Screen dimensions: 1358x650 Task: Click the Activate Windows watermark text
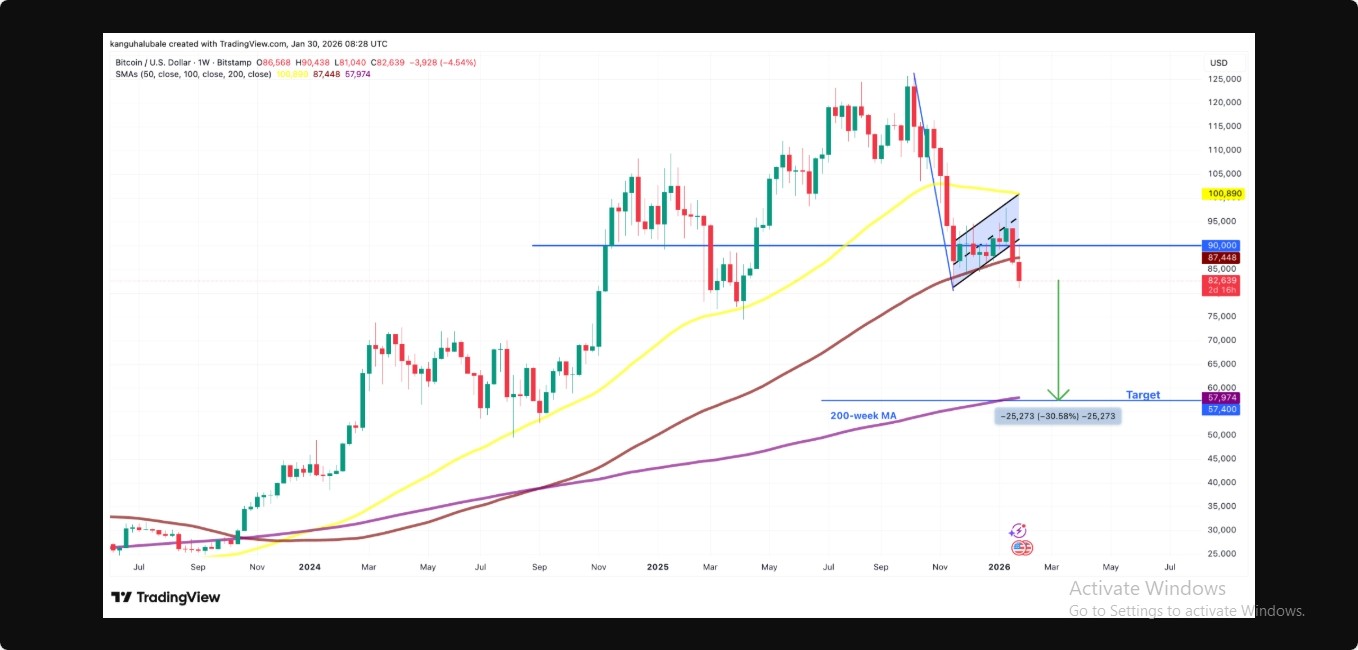(x=1147, y=588)
